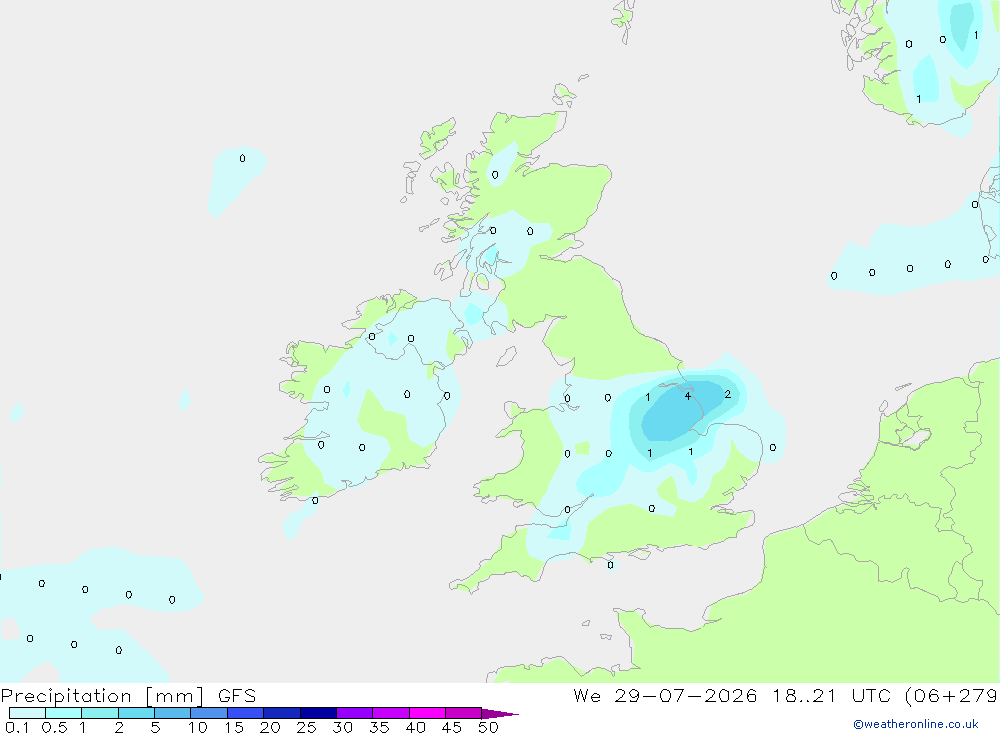1000x733 pixels.
Task: Select the 10–15 mm legend color swatch
Action: pyautogui.click(x=209, y=713)
